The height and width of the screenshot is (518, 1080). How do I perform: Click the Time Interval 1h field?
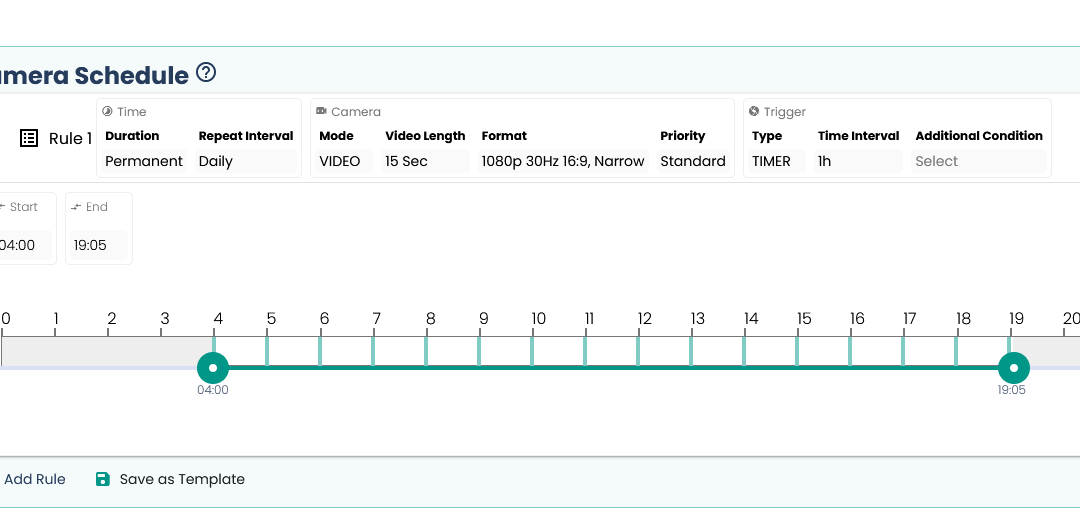pyautogui.click(x=858, y=161)
